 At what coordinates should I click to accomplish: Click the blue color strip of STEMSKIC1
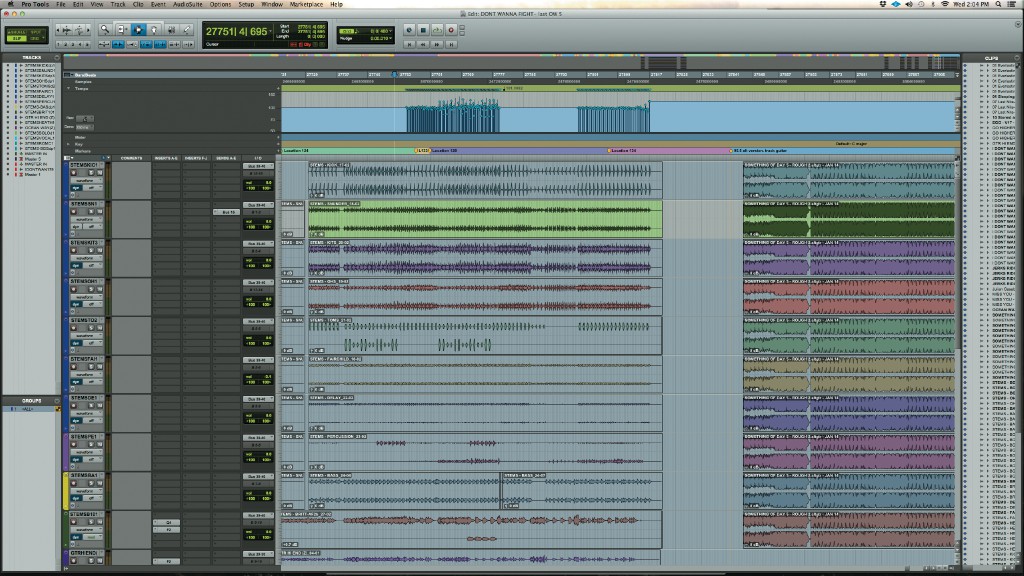coord(66,180)
